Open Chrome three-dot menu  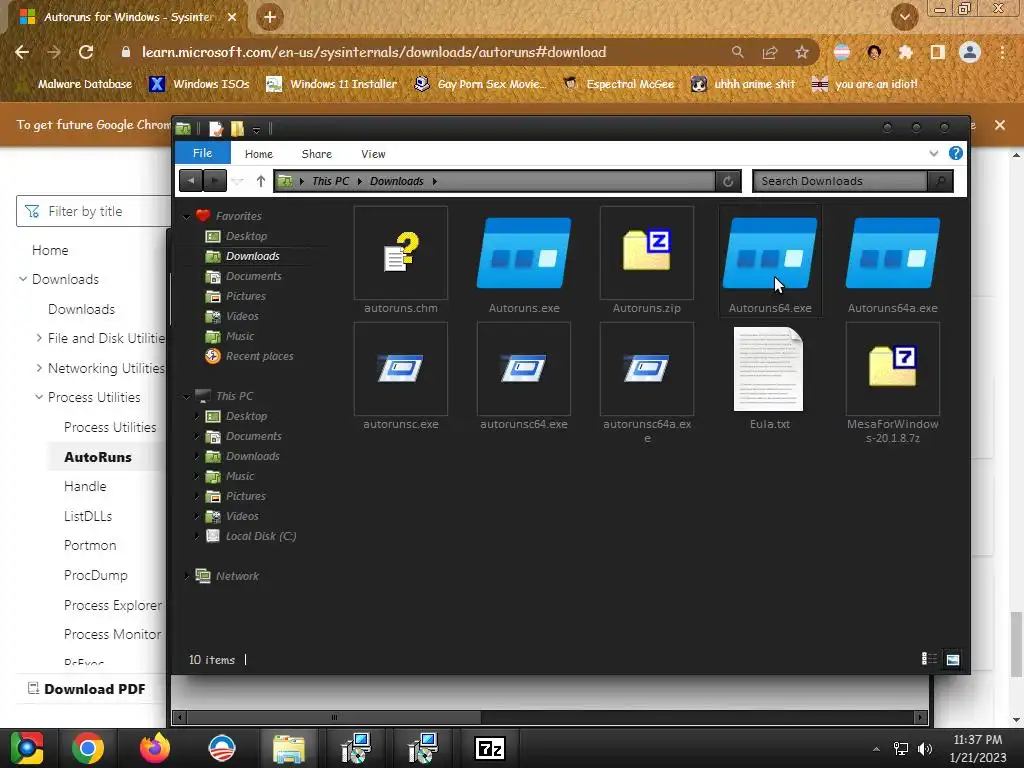coord(1002,52)
